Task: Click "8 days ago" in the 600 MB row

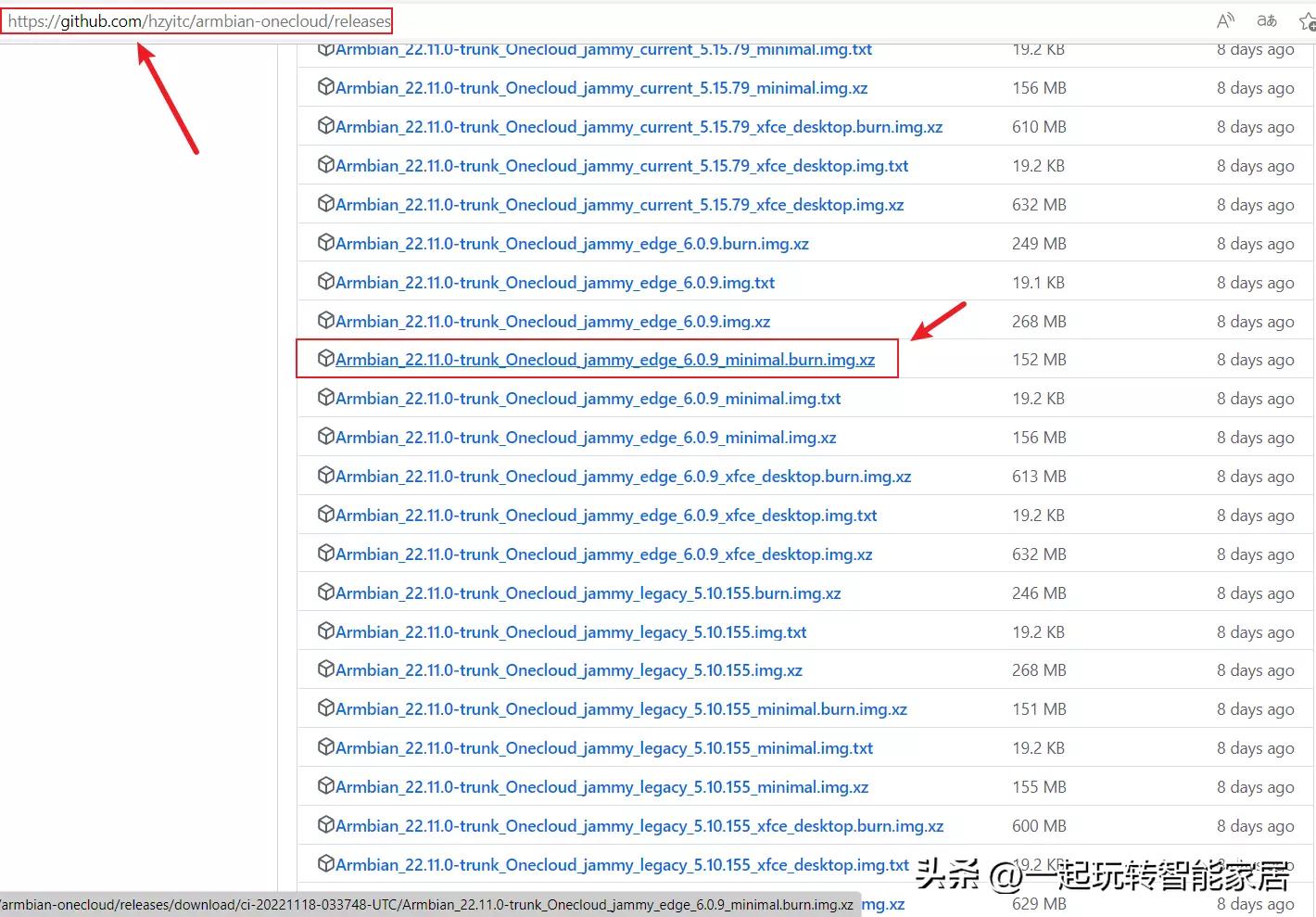Action: (1256, 826)
